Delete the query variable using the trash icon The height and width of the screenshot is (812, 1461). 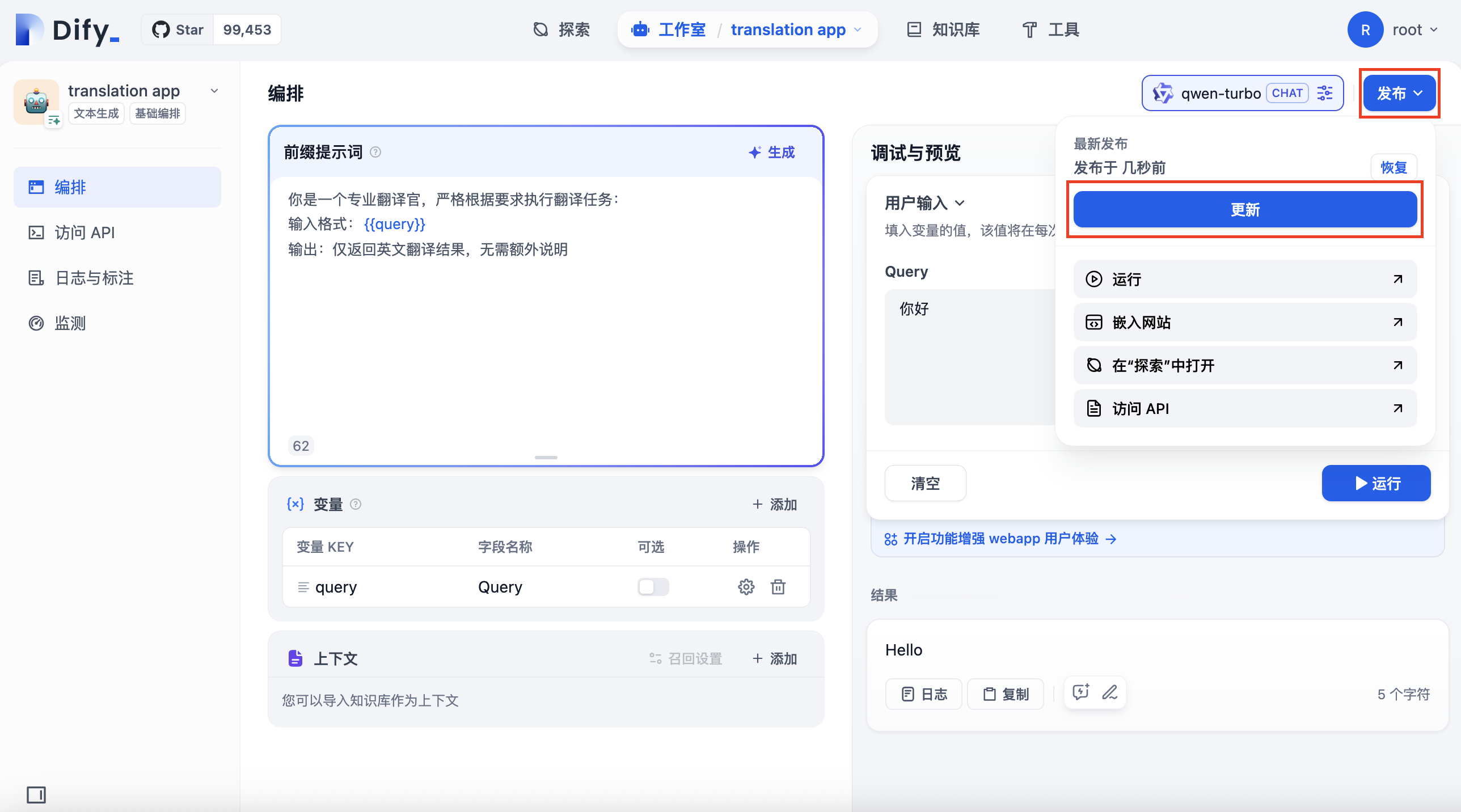(778, 587)
